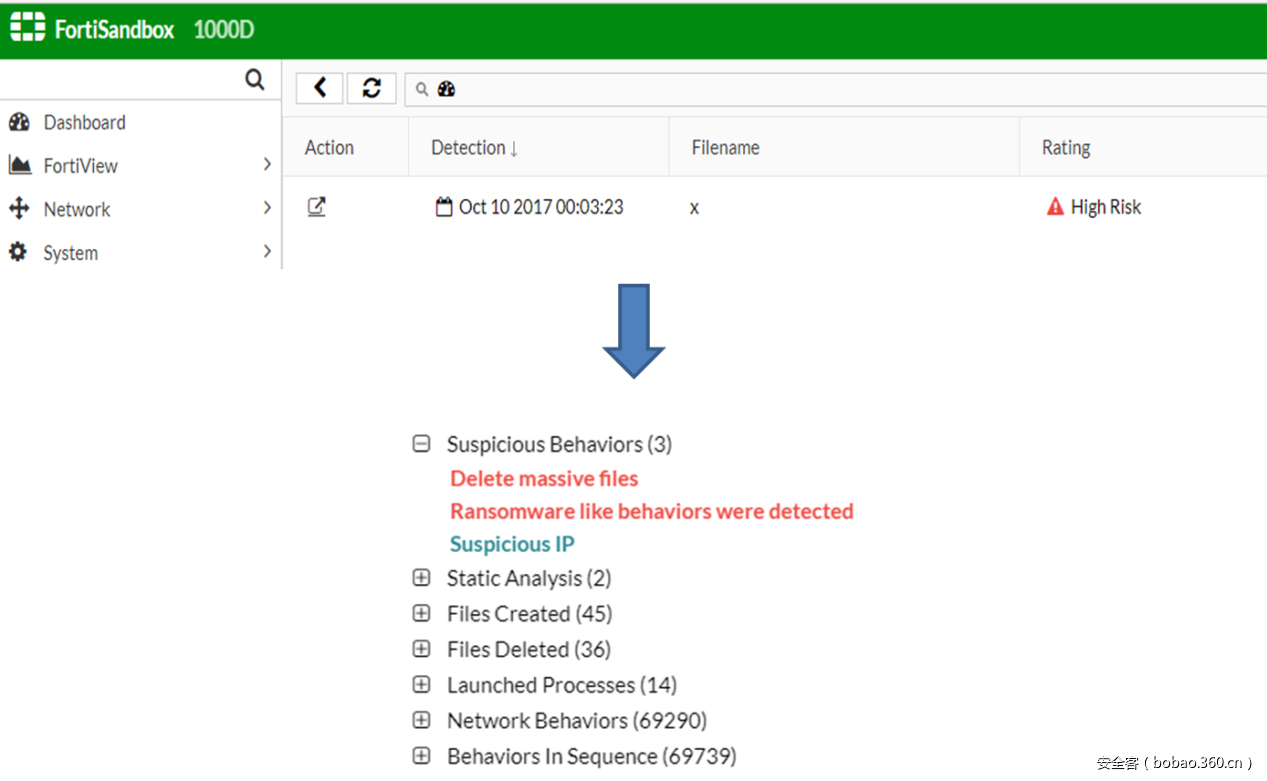Expand the Files Created section

[421, 613]
